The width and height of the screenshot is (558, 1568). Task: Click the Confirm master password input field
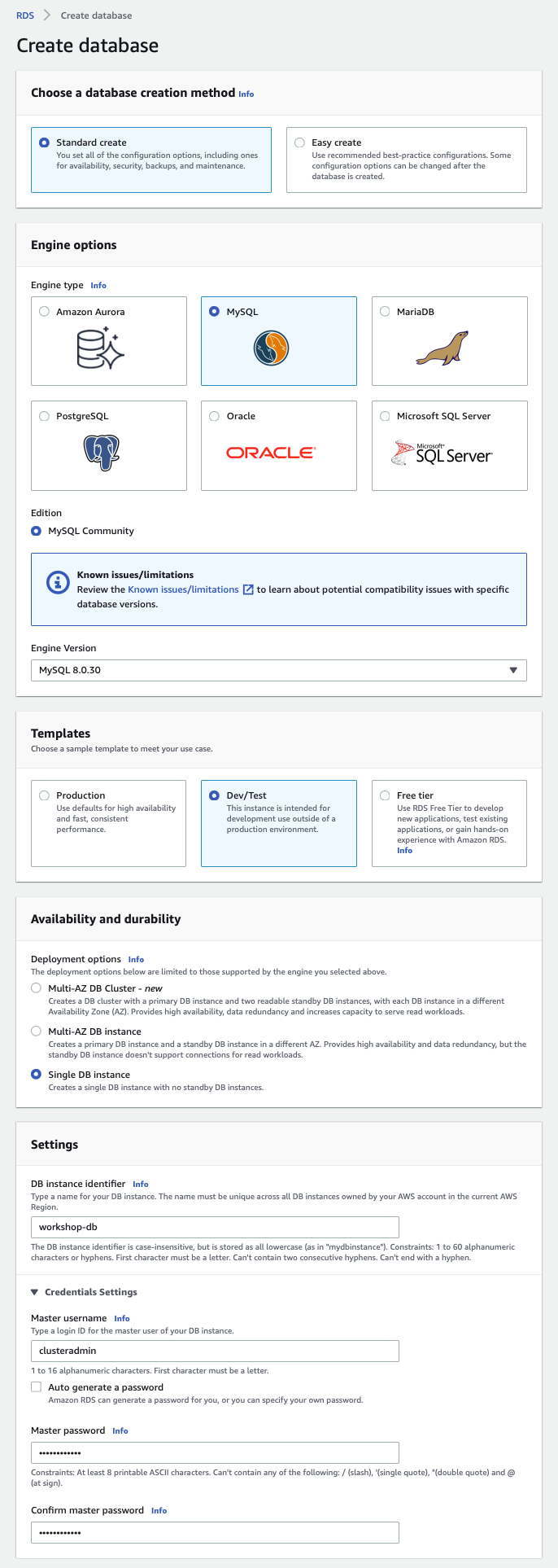pos(215,1532)
